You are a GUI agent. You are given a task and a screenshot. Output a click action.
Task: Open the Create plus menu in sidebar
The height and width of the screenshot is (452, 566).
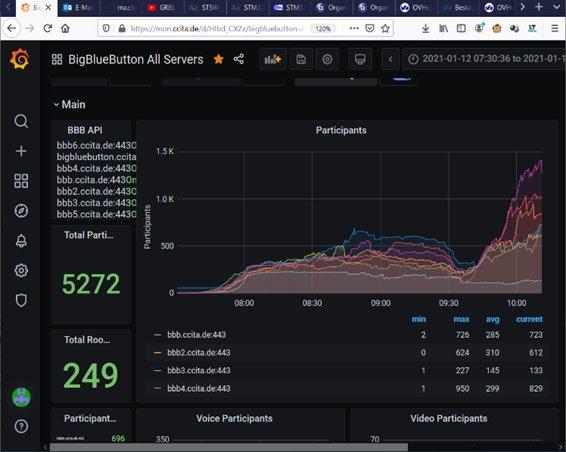(21, 151)
